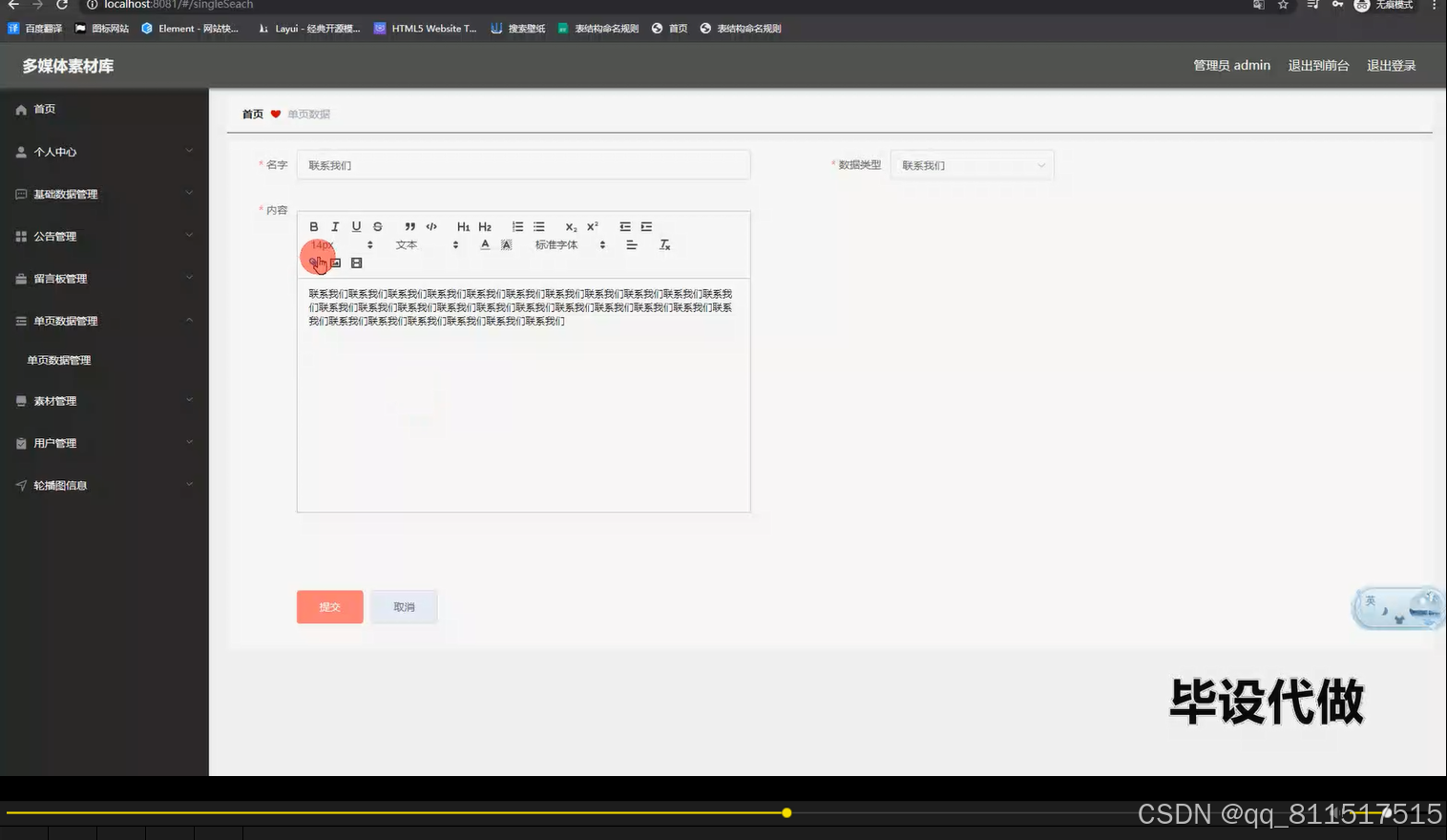The height and width of the screenshot is (840, 1447).
Task: Apply superscript formatting
Action: click(592, 226)
